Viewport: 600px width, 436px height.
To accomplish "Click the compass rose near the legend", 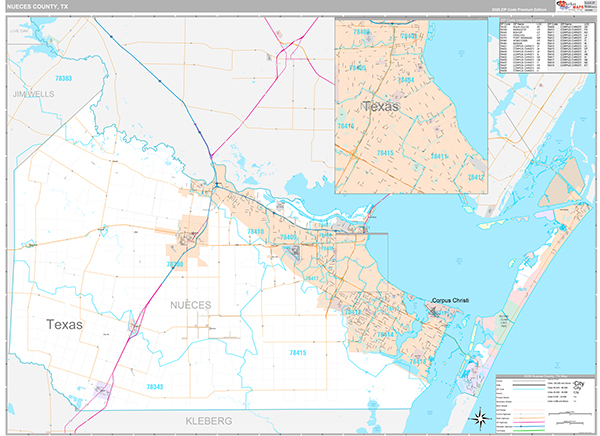I will [x=480, y=418].
